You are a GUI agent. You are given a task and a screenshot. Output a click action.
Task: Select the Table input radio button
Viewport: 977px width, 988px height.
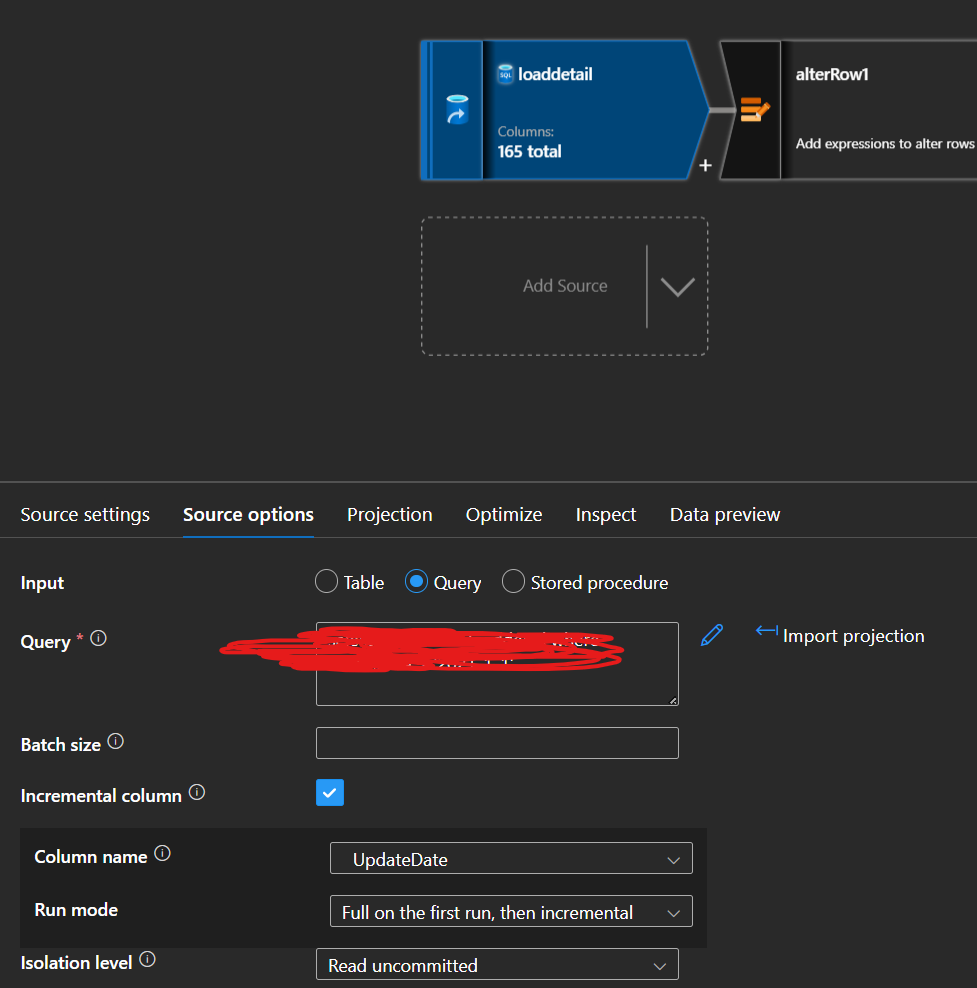coord(326,582)
